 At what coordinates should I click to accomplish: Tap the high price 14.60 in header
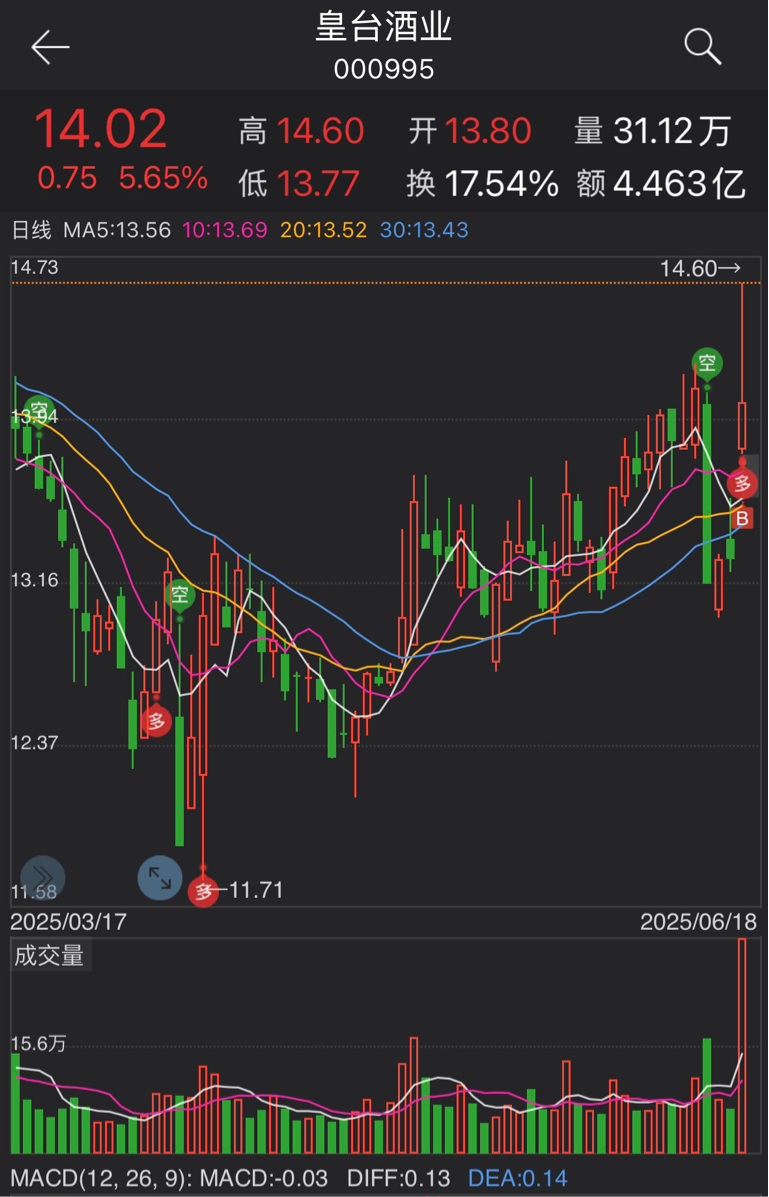pos(321,131)
